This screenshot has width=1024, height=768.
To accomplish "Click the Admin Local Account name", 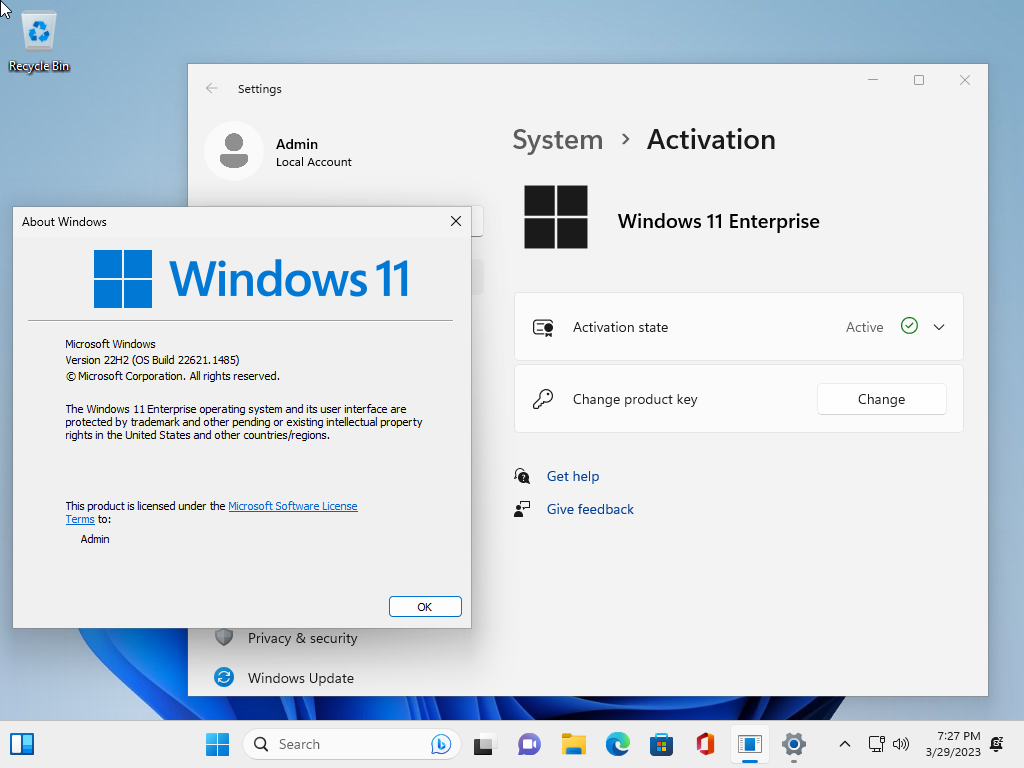I will 313,152.
